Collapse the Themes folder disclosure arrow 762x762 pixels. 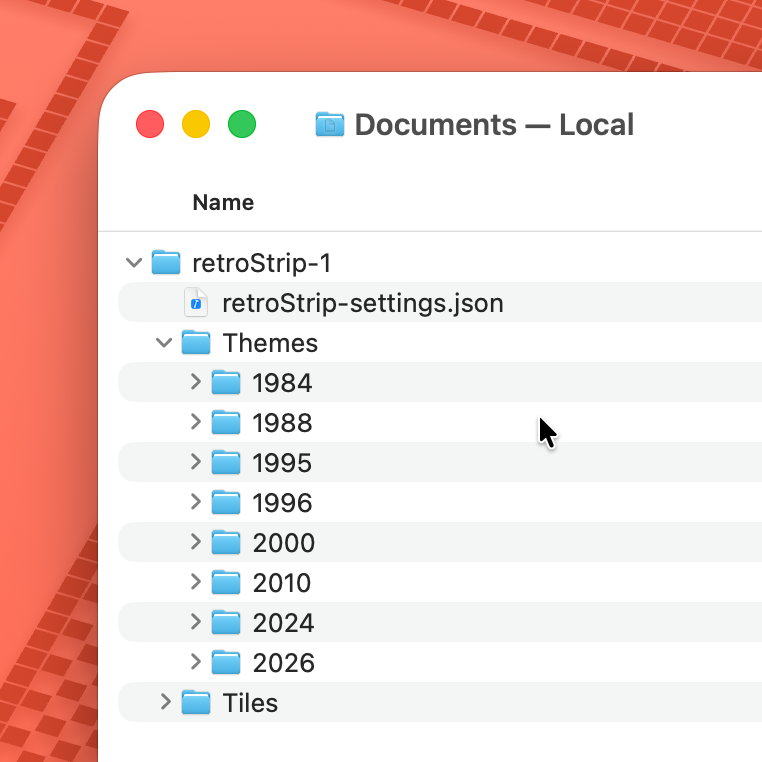pyautogui.click(x=164, y=343)
